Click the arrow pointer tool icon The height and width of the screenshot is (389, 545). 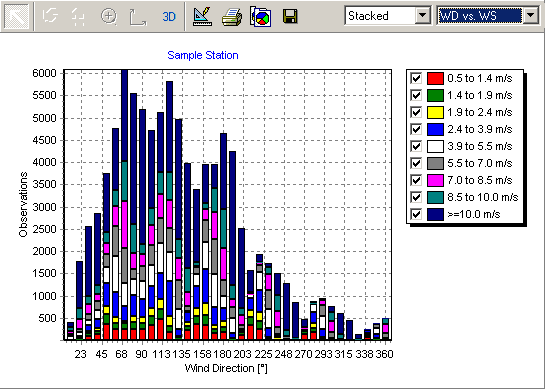tap(17, 16)
